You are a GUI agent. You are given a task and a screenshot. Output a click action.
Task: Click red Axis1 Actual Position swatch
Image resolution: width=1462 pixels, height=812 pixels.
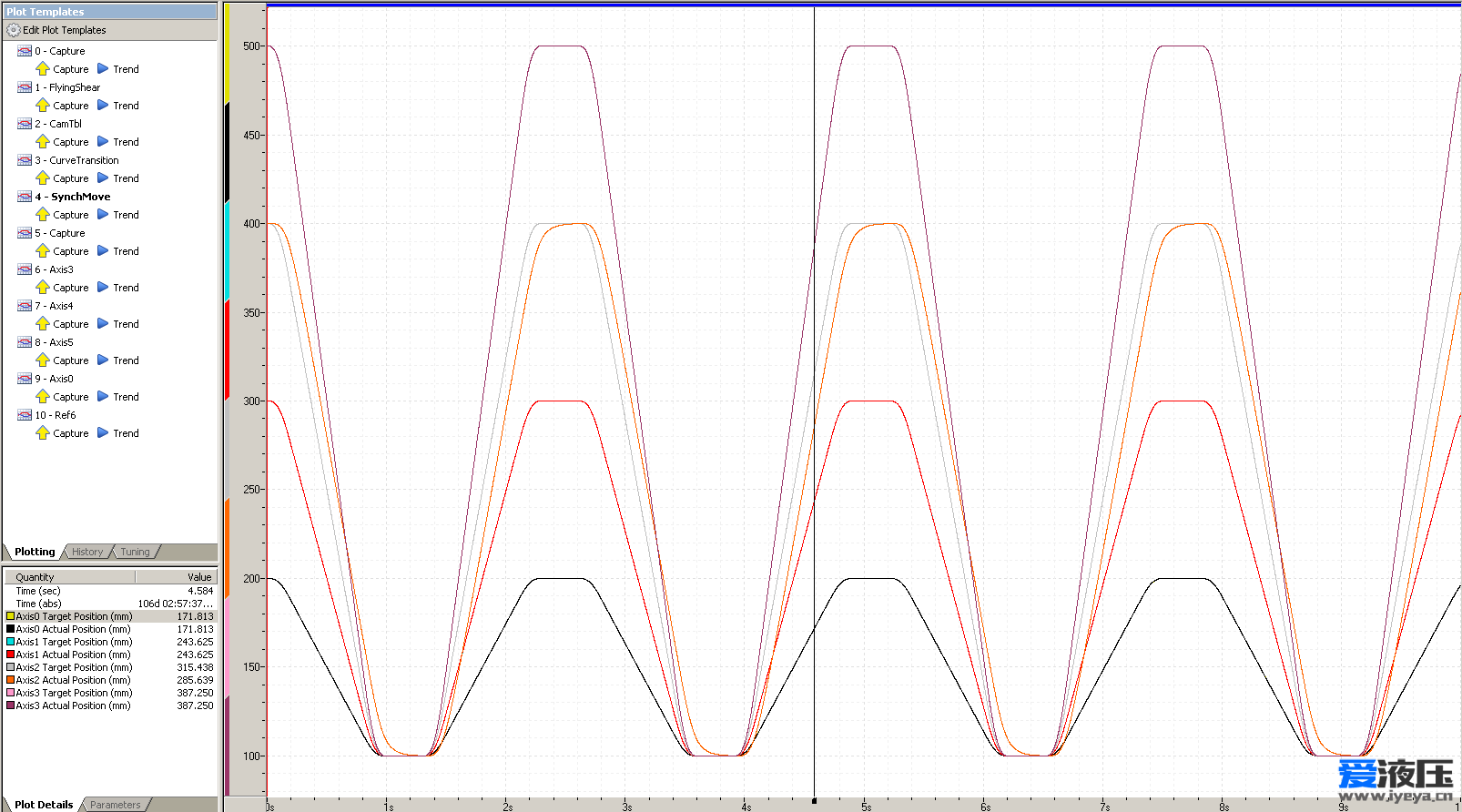[x=11, y=655]
